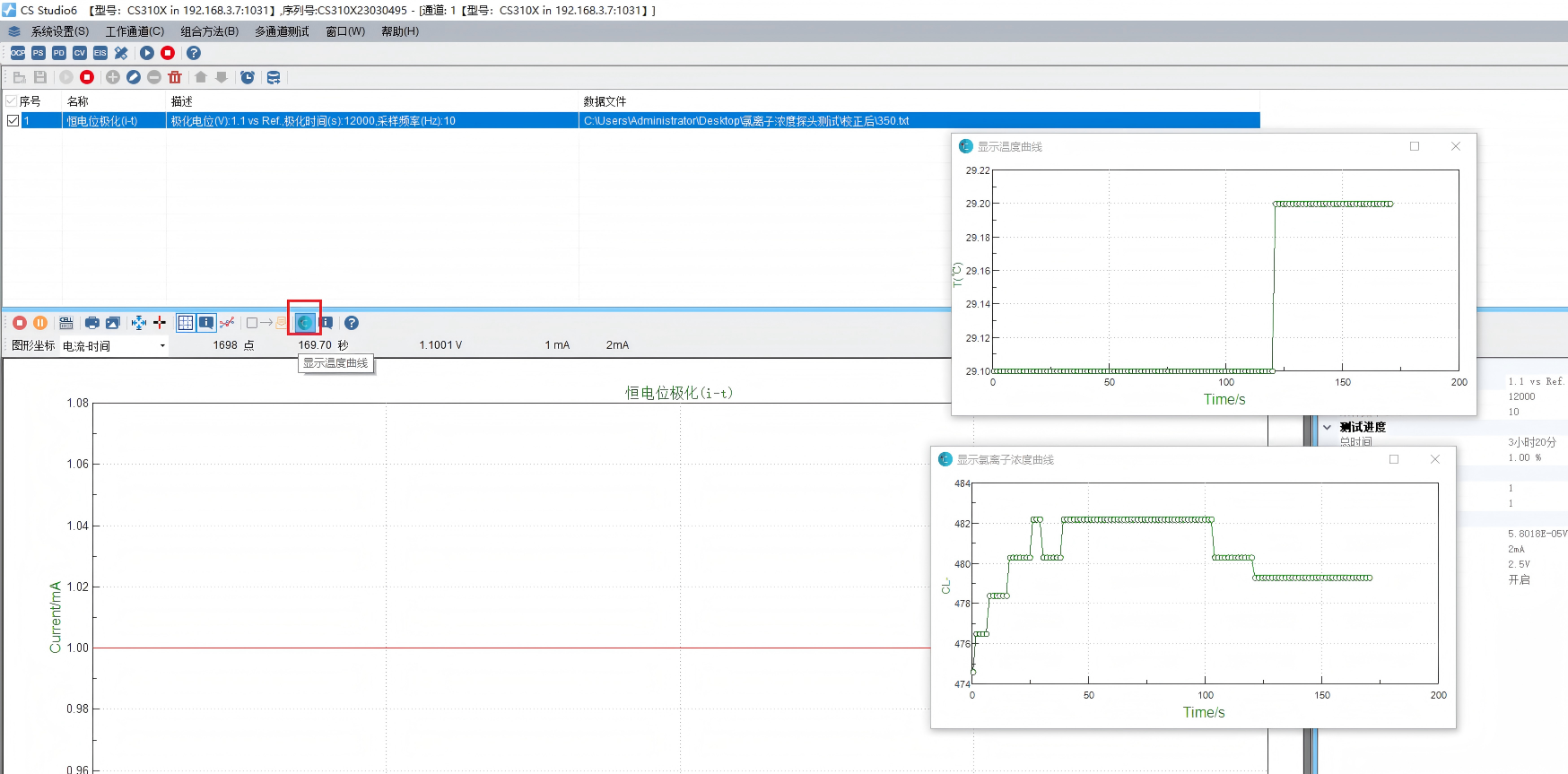Viewport: 1568px width, 774px height.
Task: Click the red crosshair cursor tool
Action: tap(160, 323)
